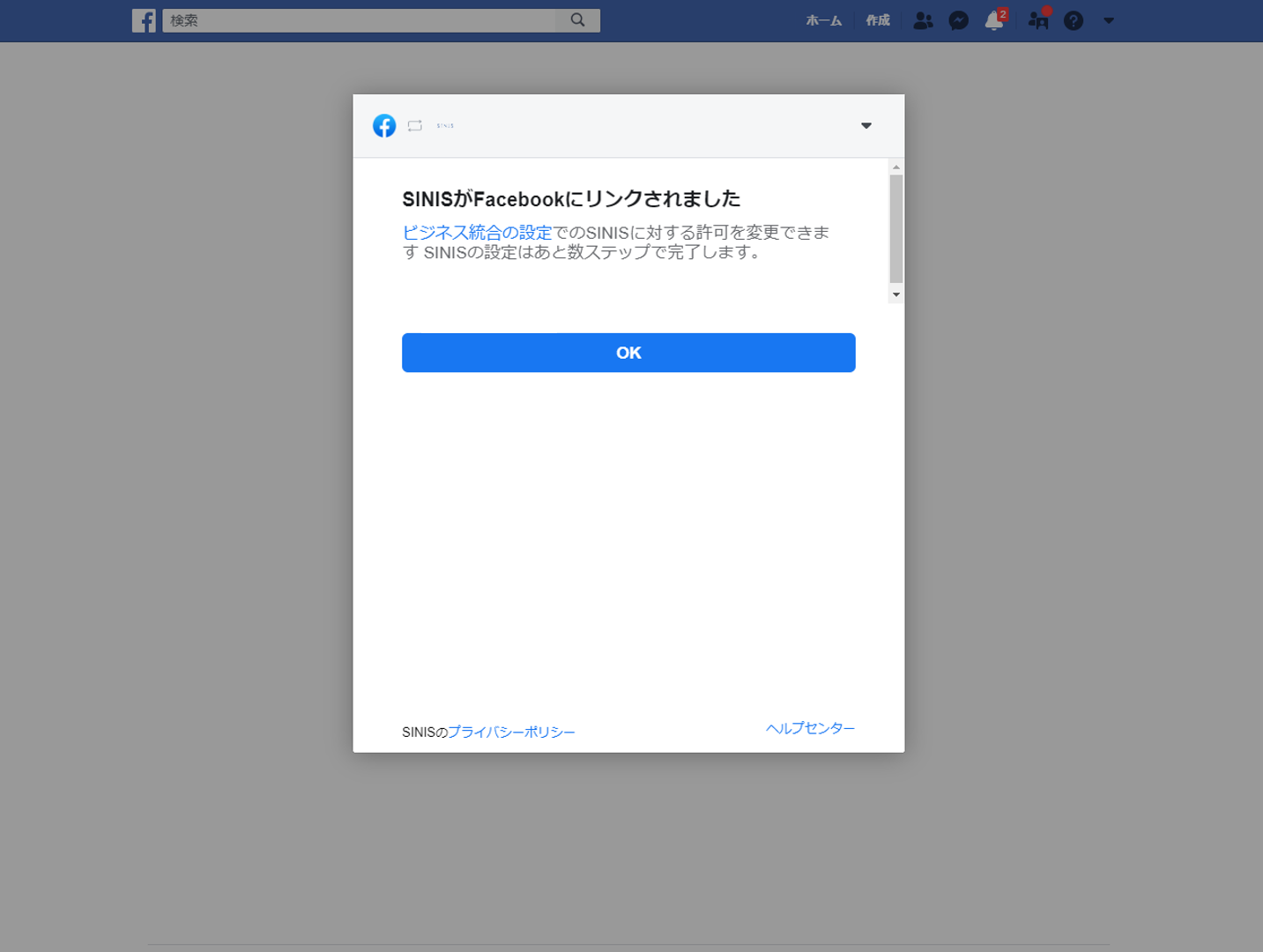
Task: Open the プライバシーポリシー link
Action: coord(511,733)
